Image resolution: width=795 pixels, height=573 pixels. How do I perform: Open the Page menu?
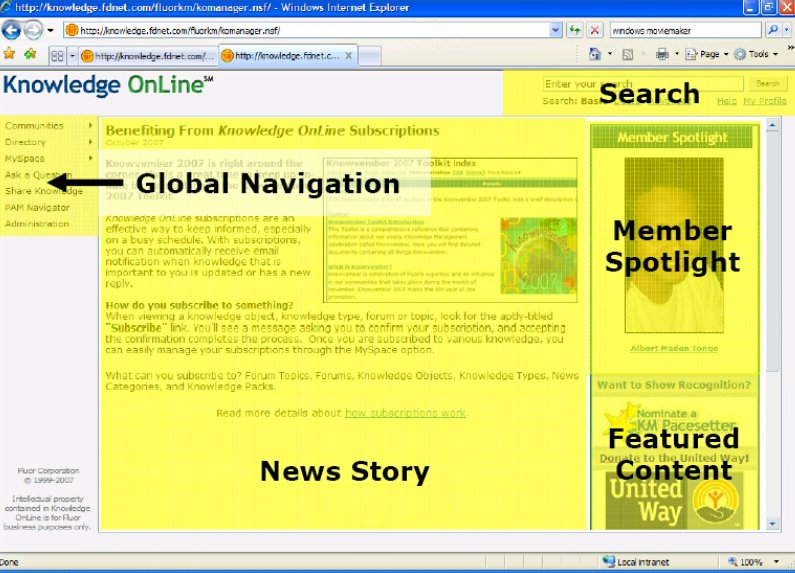[707, 54]
